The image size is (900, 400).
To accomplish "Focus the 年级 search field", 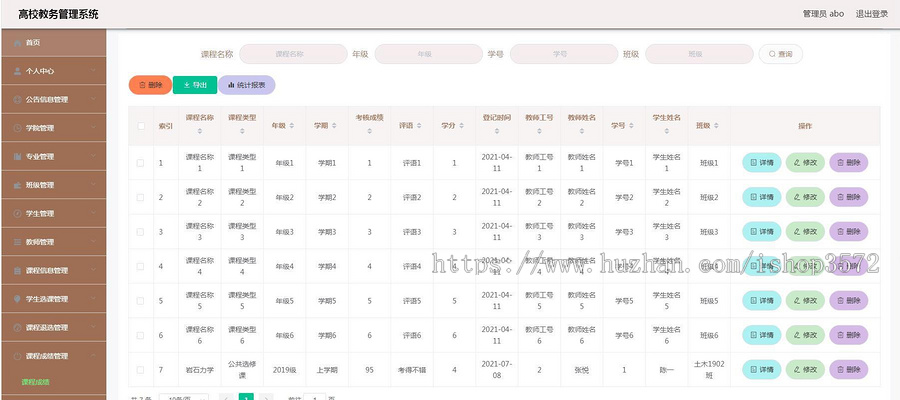I will click(x=429, y=54).
